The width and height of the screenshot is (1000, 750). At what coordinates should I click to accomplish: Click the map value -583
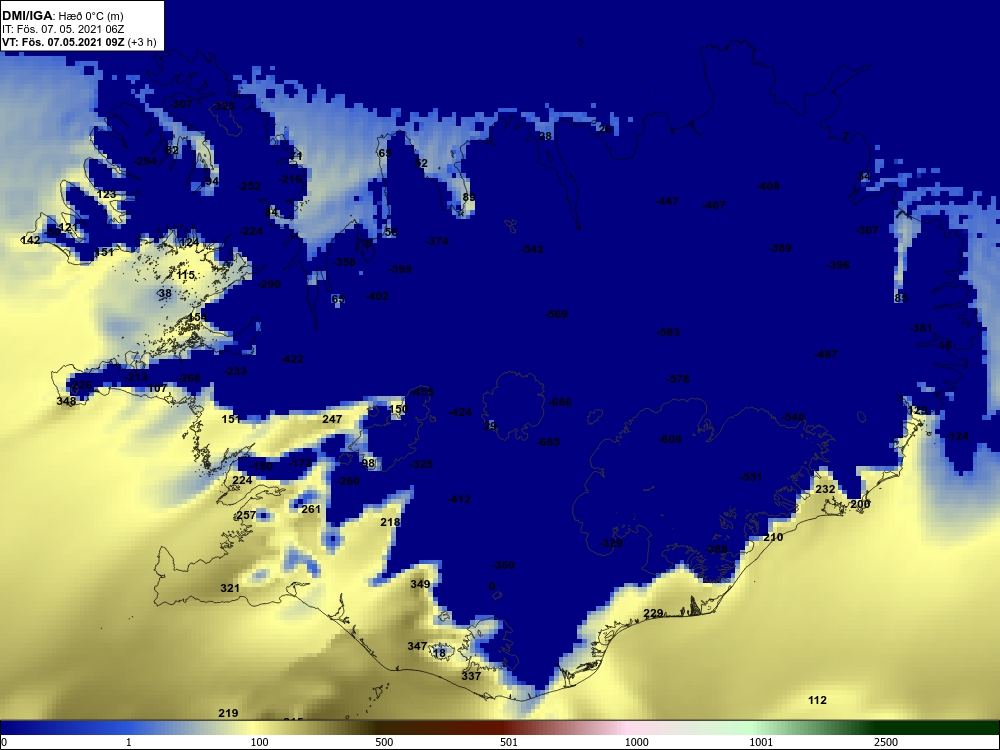[x=668, y=332]
